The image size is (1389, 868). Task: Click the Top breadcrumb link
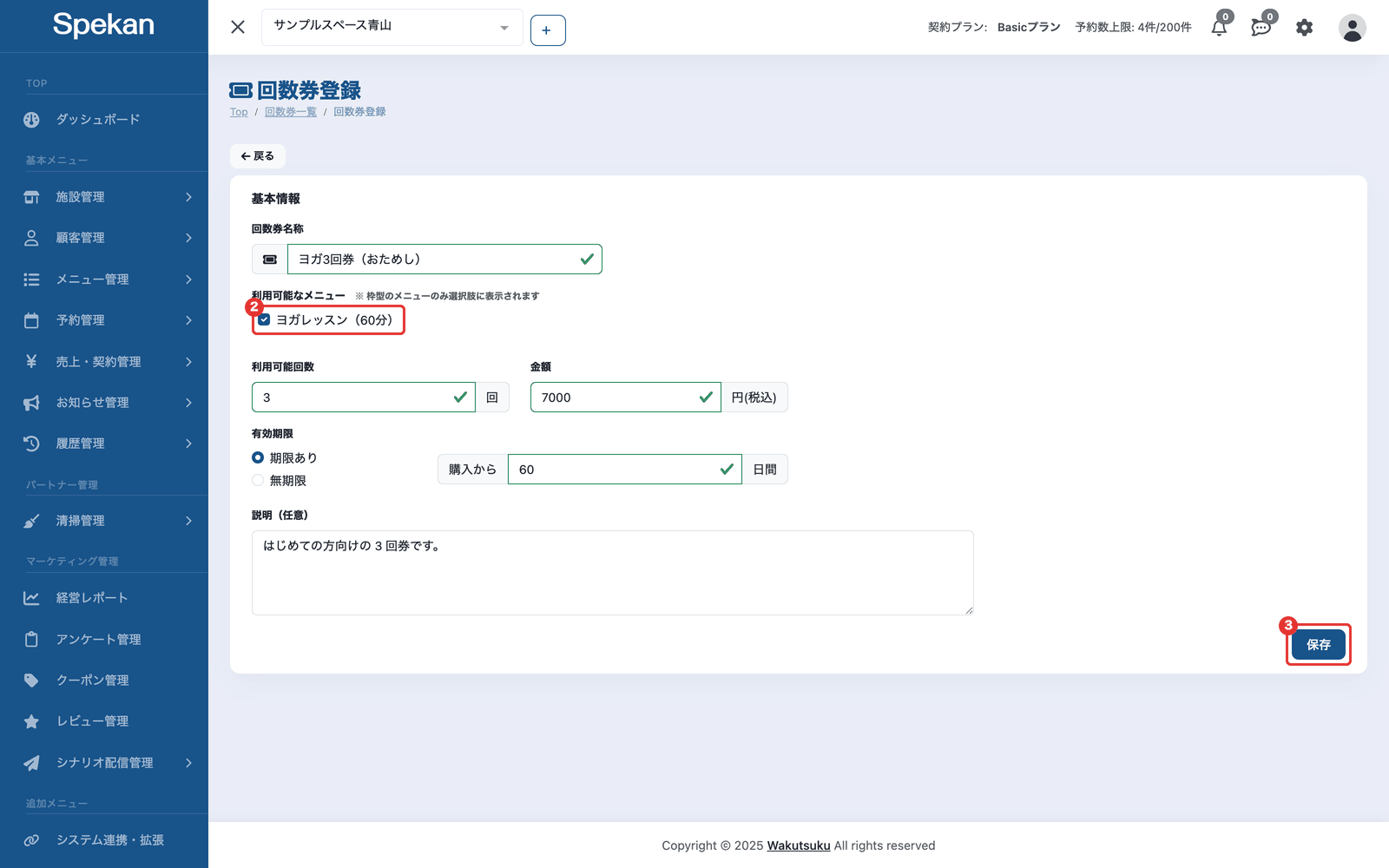click(239, 112)
